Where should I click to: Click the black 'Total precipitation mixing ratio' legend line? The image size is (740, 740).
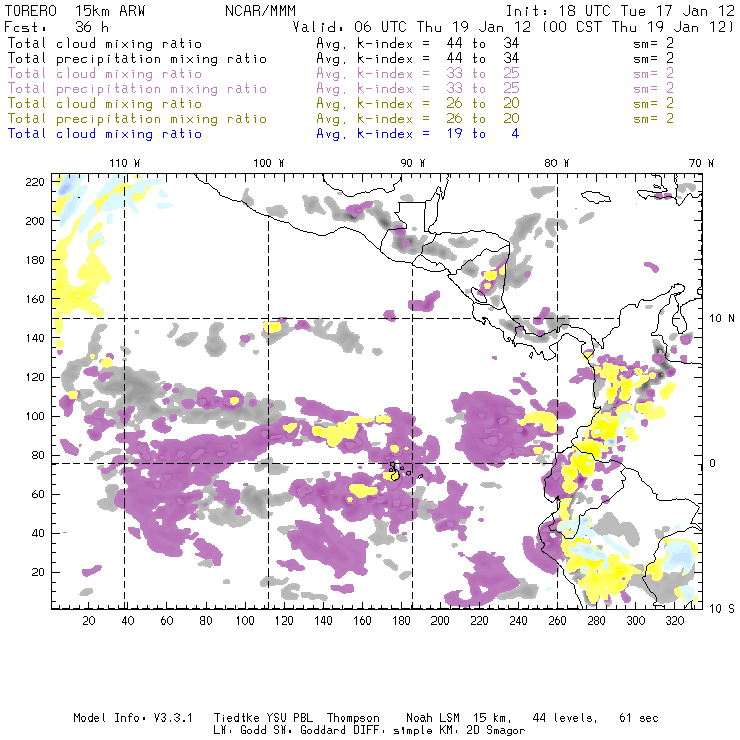[137, 59]
